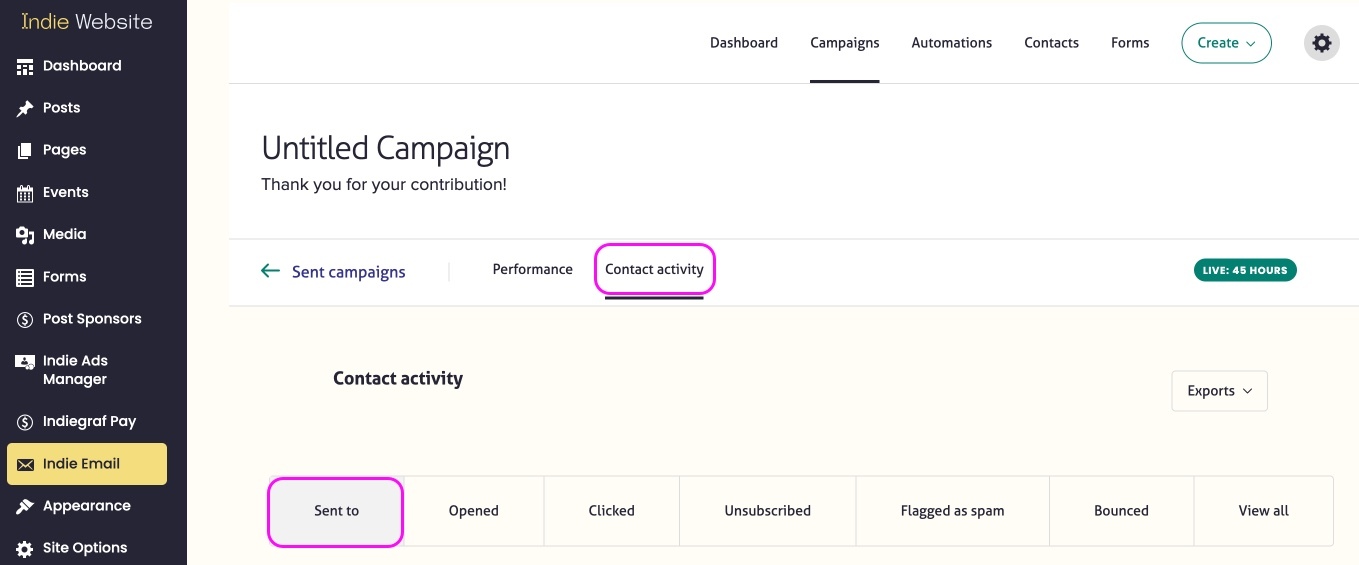1359x565 pixels.
Task: Click the settings gear icon
Action: (x=1321, y=43)
